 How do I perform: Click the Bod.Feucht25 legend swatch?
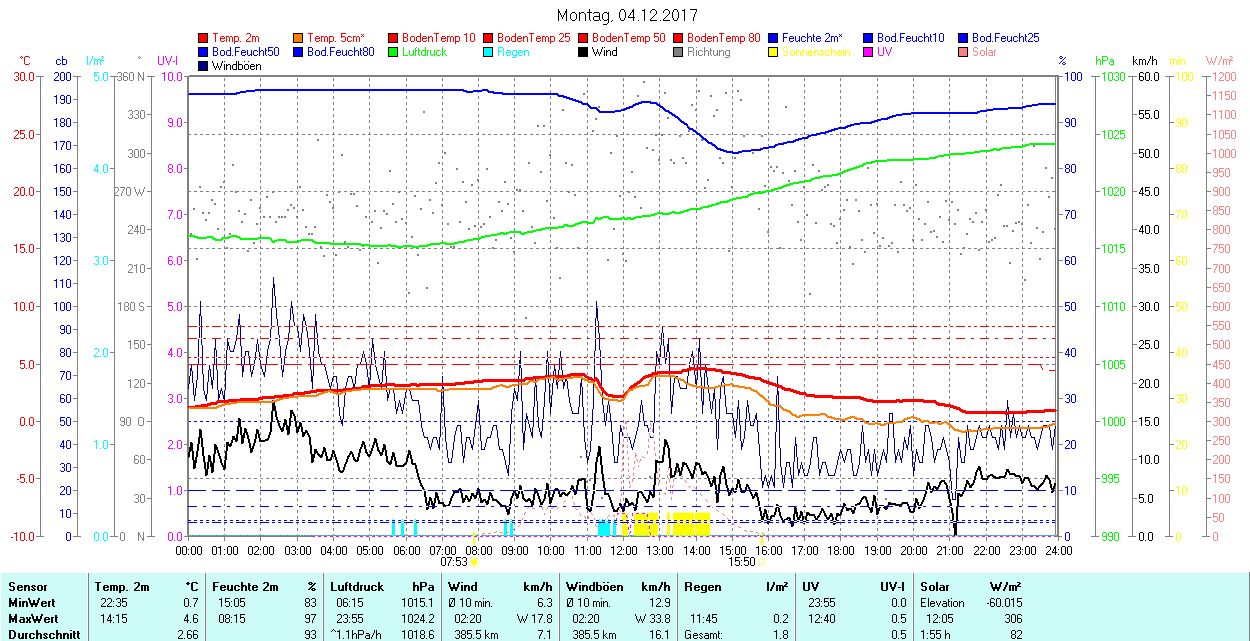(x=963, y=38)
